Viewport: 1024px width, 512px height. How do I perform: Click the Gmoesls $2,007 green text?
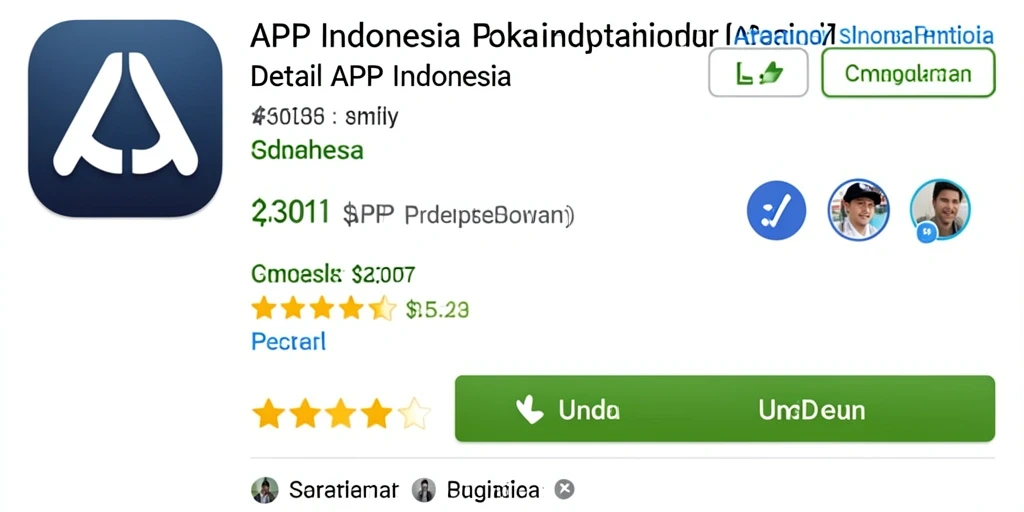click(x=333, y=274)
